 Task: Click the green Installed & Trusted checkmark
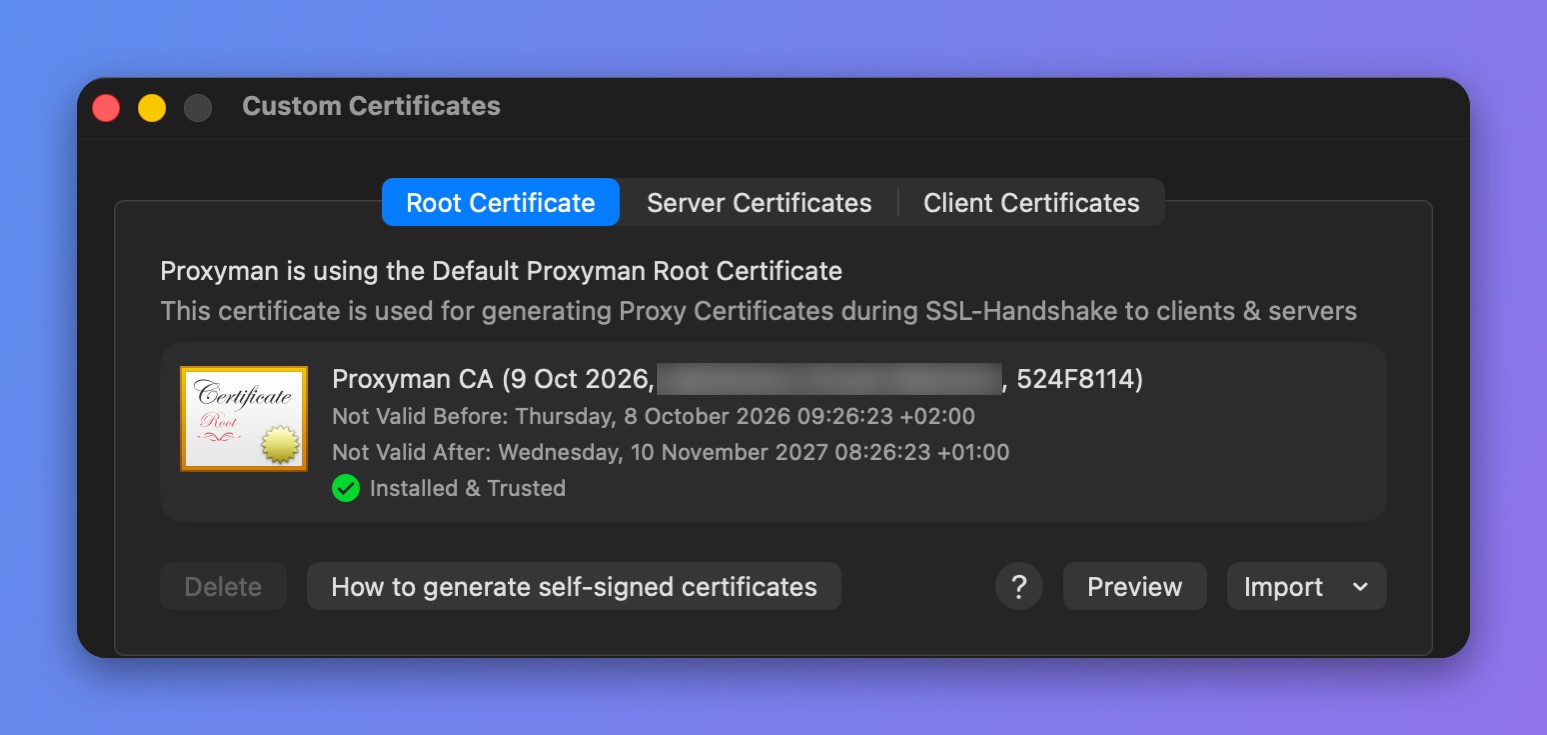(x=346, y=488)
